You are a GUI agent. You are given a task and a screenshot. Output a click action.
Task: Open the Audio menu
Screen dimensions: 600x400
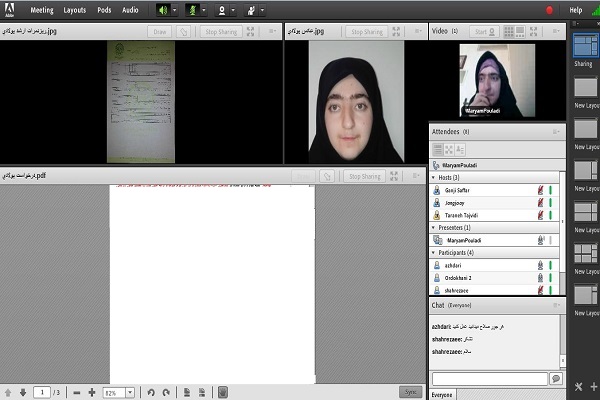coord(130,10)
